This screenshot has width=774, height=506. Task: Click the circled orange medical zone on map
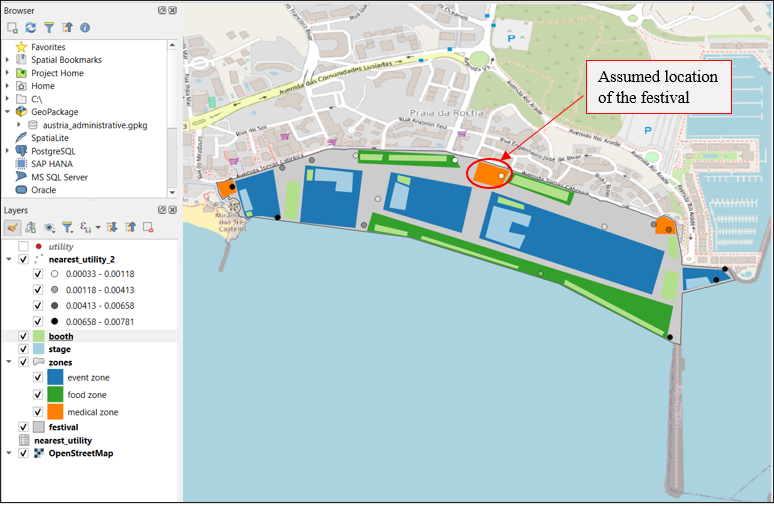[487, 172]
